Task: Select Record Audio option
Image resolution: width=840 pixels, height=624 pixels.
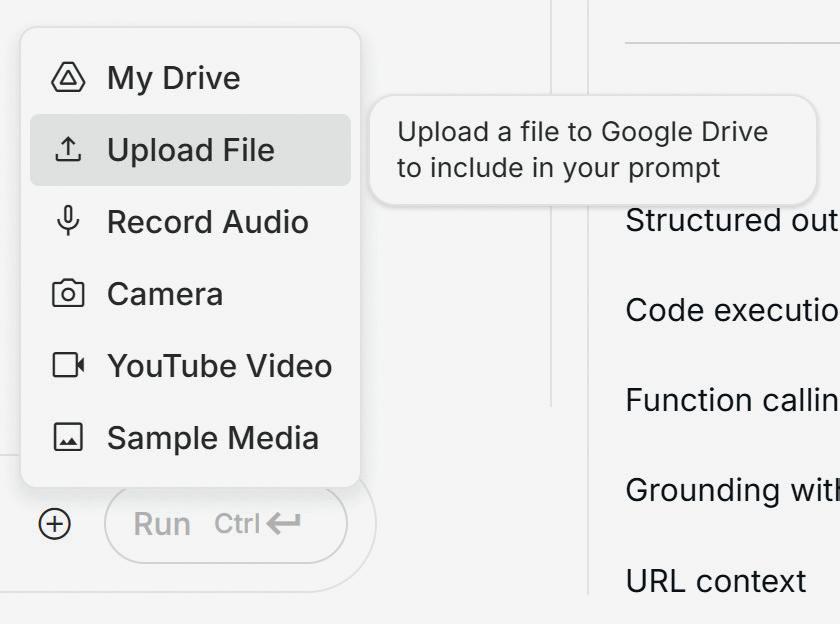Action: [x=208, y=222]
